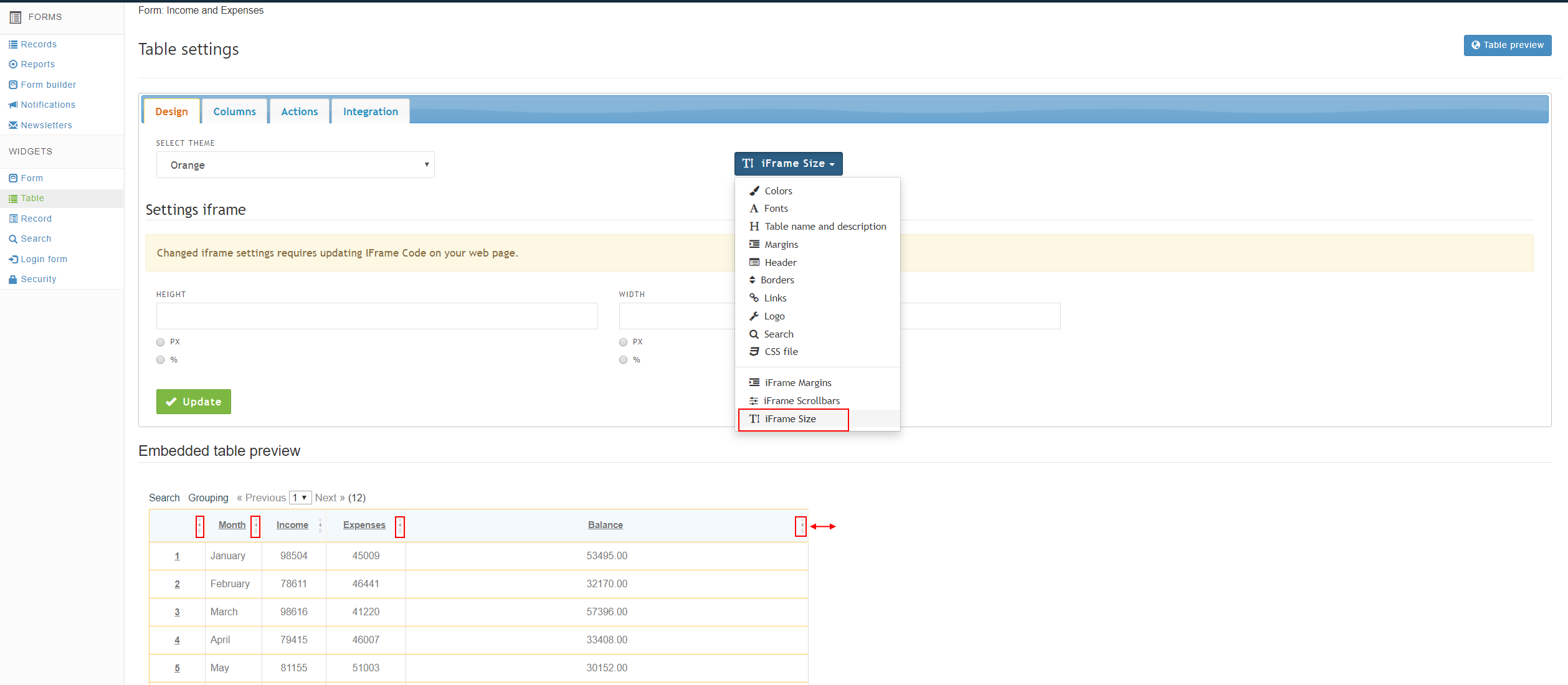Switch to the Columns tab
The height and width of the screenshot is (685, 1568).
(x=234, y=111)
